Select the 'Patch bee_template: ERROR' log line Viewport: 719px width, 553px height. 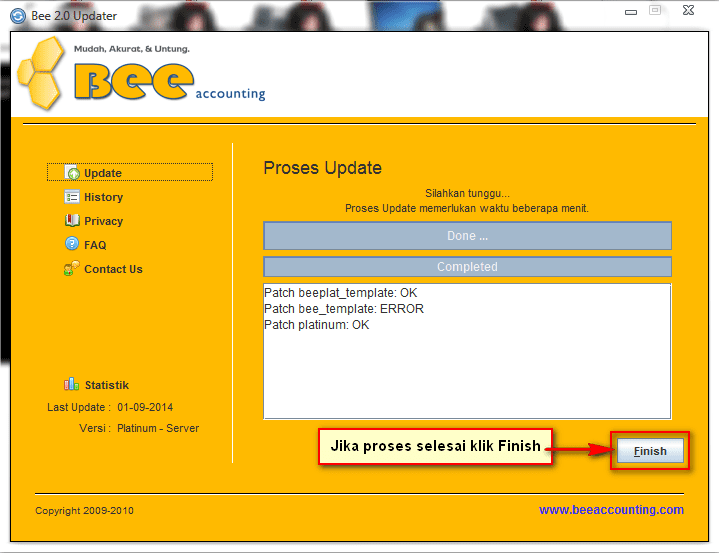[344, 309]
